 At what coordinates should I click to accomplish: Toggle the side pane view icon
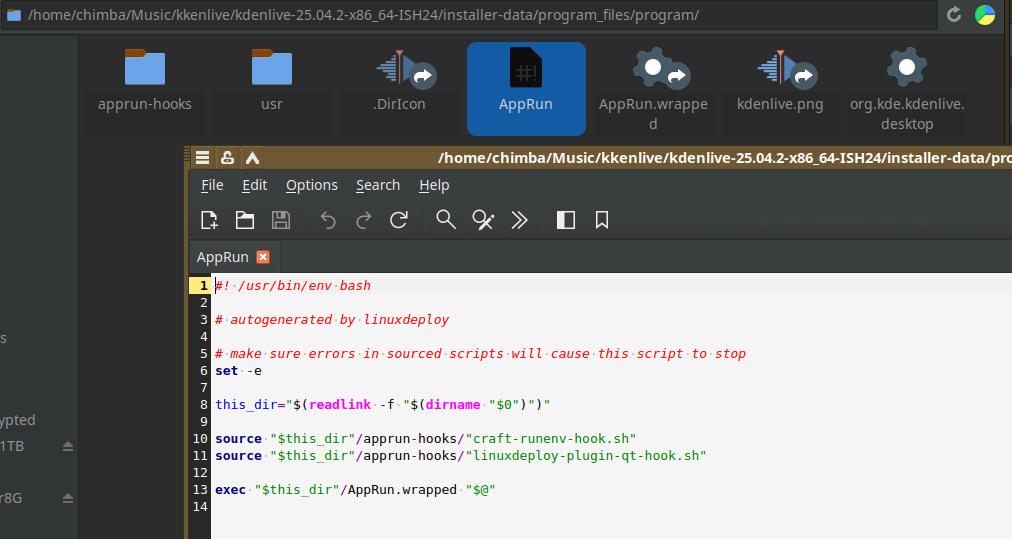[566, 220]
